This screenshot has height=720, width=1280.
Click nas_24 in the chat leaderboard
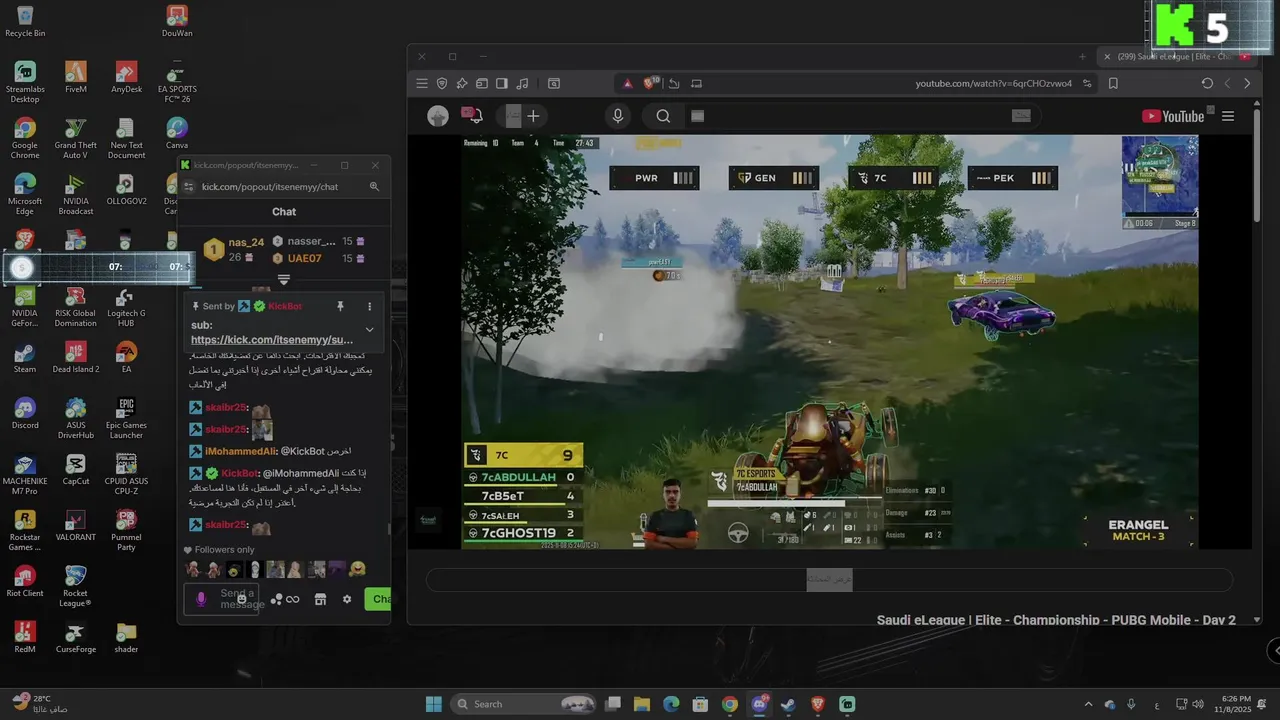tap(246, 242)
